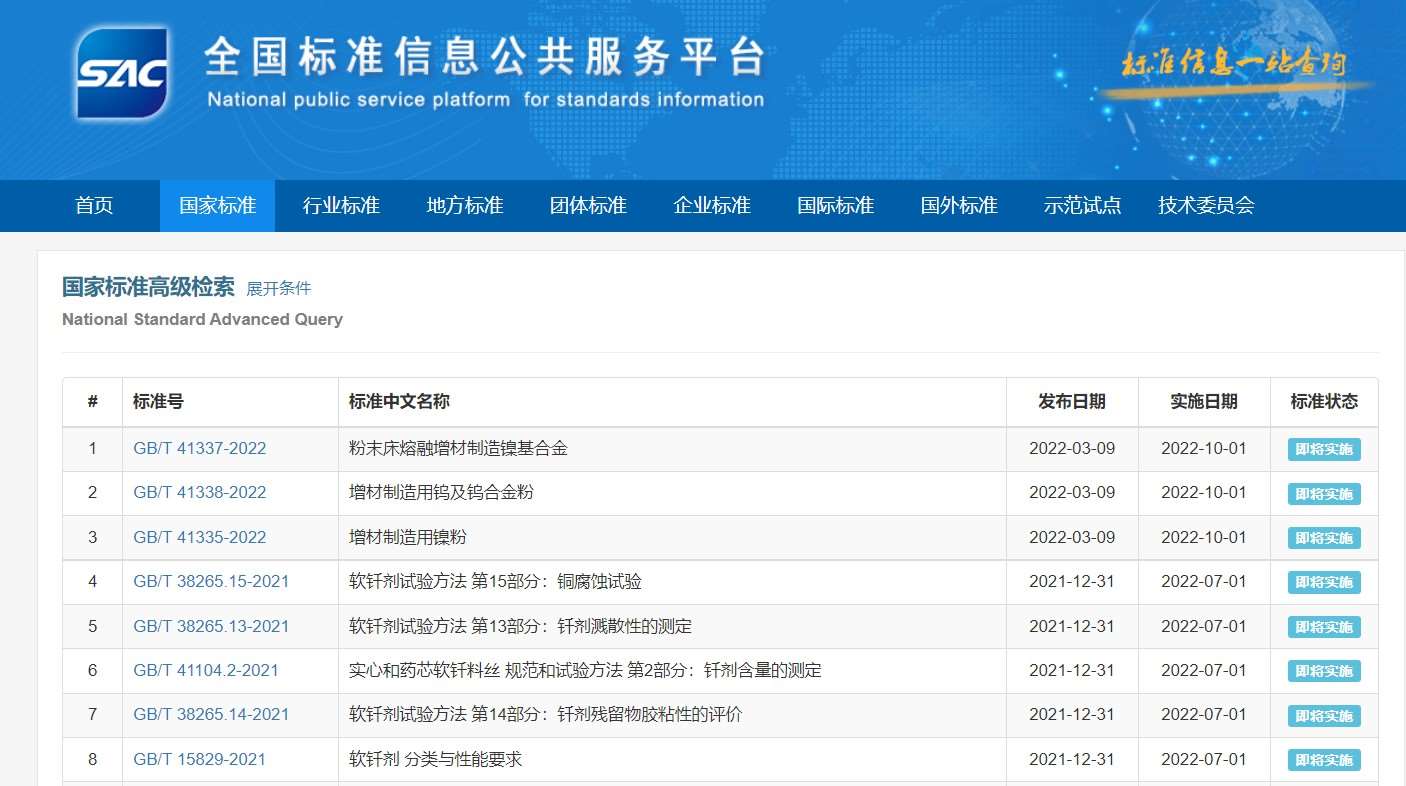
Task: Open standard GB/T 41337-2022 link
Action: 200,449
